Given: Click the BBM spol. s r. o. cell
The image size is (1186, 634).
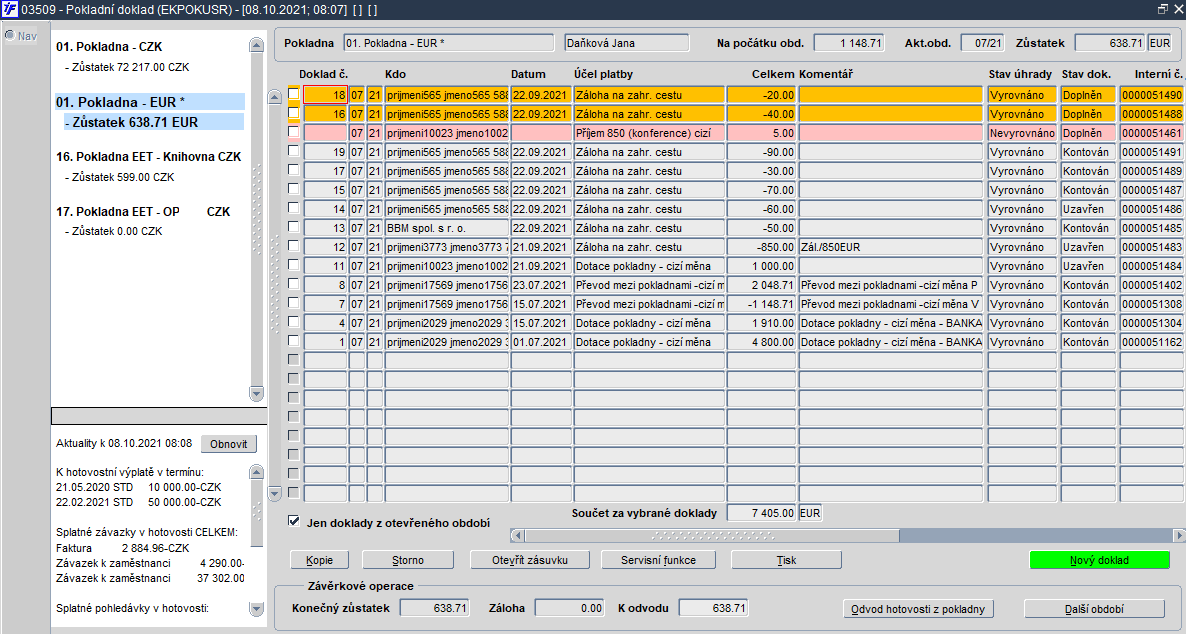Looking at the screenshot, I should coord(446,228).
